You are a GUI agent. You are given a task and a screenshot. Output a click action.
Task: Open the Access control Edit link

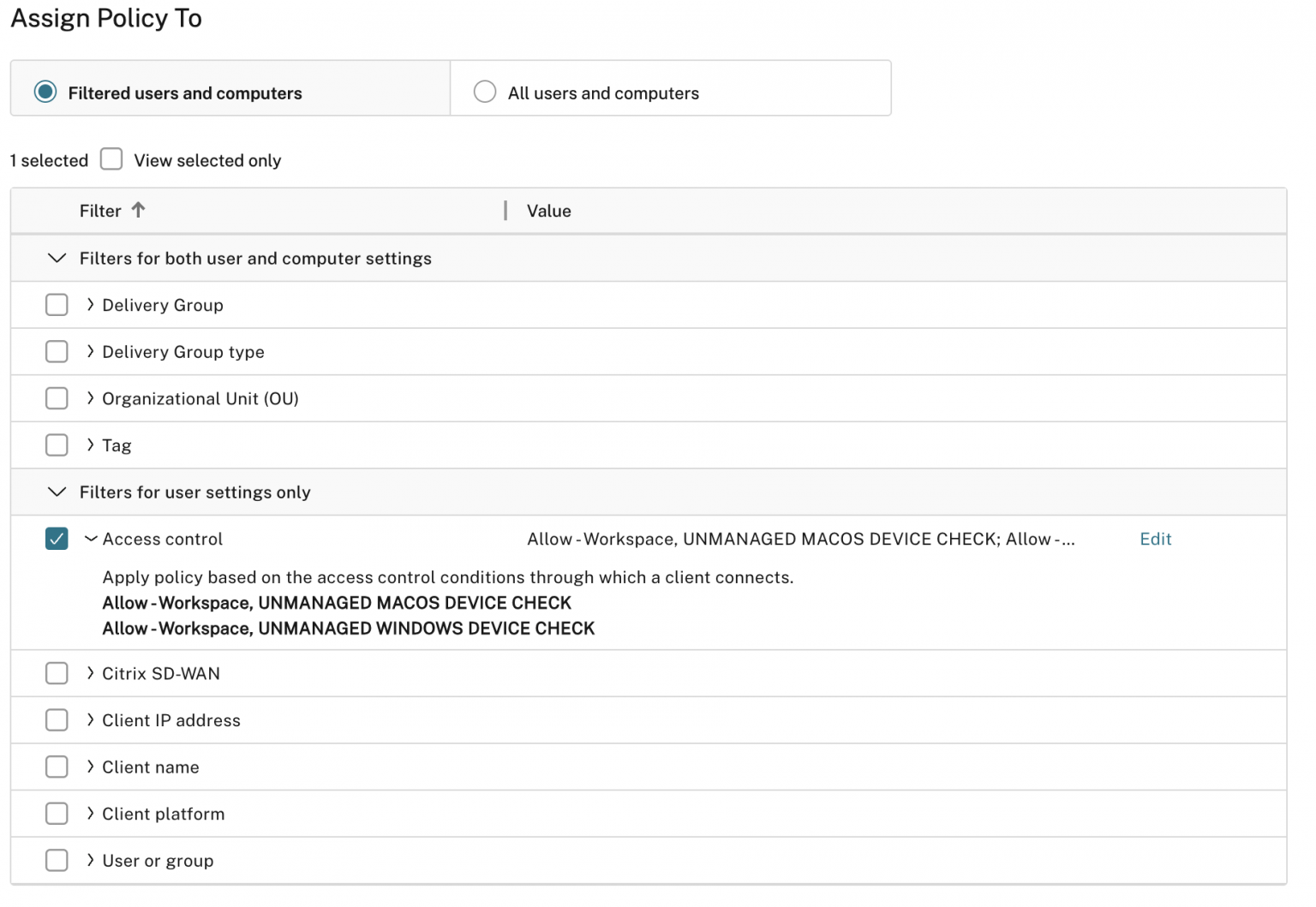(1156, 539)
